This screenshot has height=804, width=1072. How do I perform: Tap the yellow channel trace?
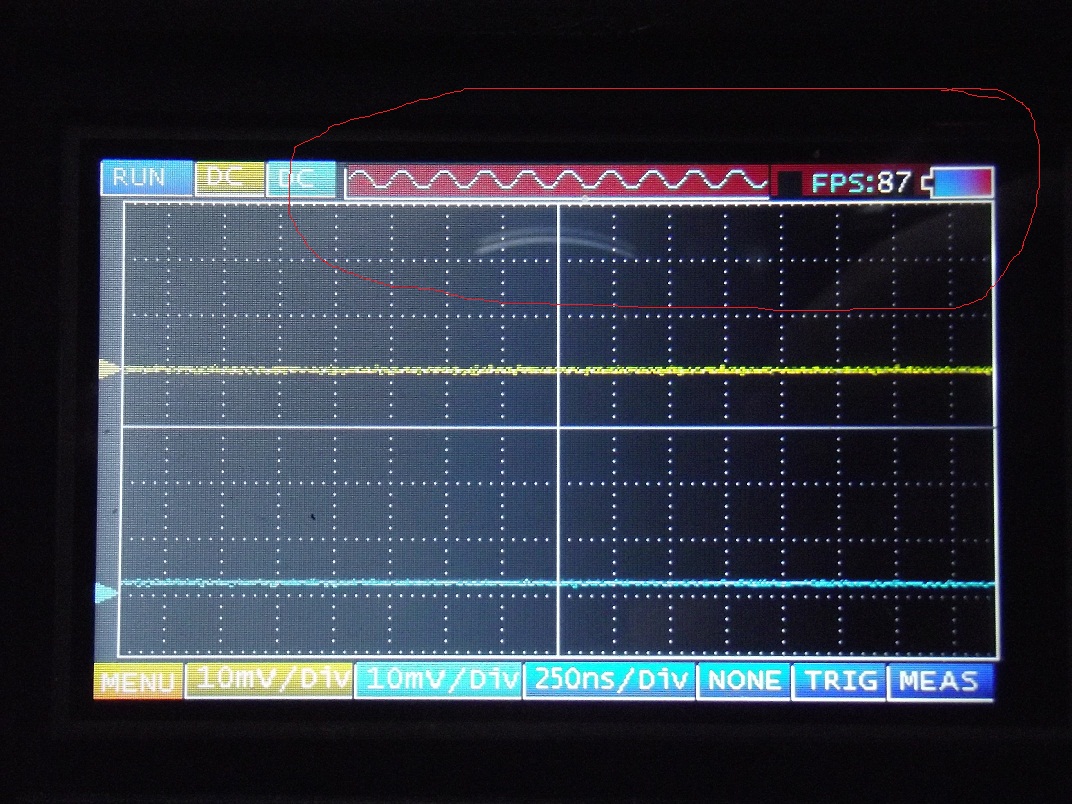(x=557, y=371)
